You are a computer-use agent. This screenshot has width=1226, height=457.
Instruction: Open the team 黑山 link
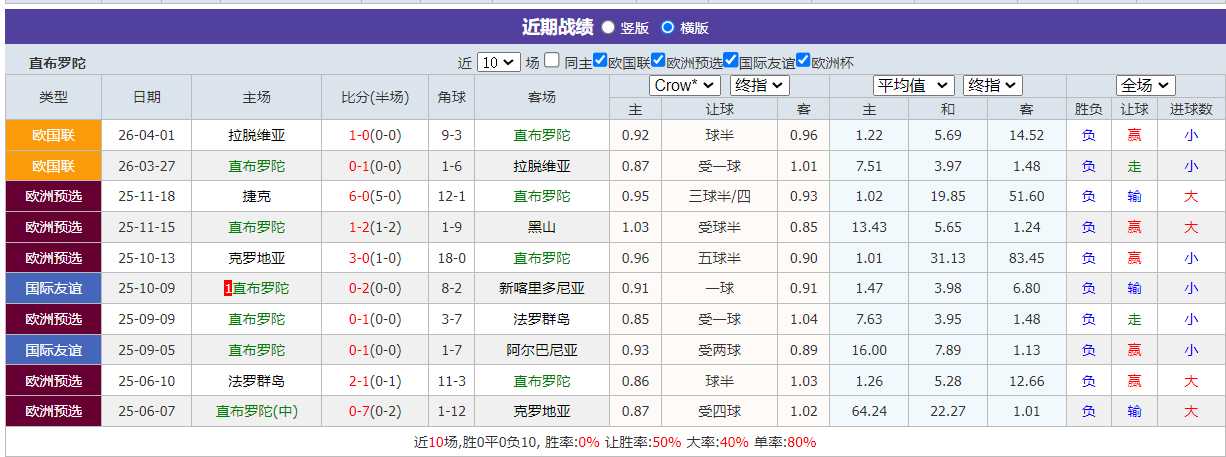[542, 227]
